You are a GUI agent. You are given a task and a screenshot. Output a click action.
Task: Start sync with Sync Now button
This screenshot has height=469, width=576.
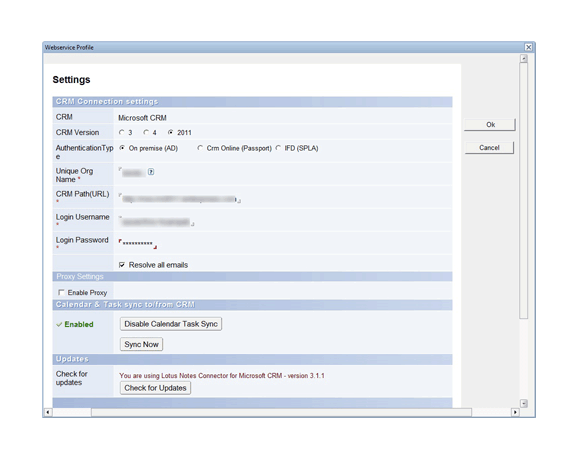tap(141, 344)
